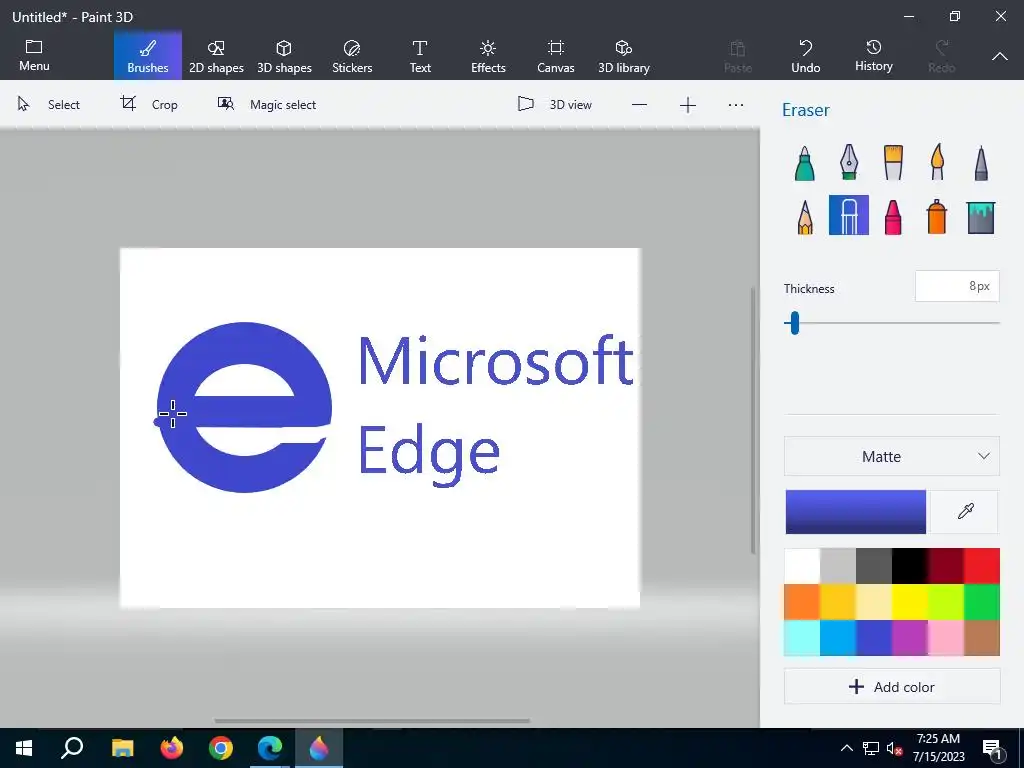
Task: Open the Windows Start menu
Action: (24, 748)
